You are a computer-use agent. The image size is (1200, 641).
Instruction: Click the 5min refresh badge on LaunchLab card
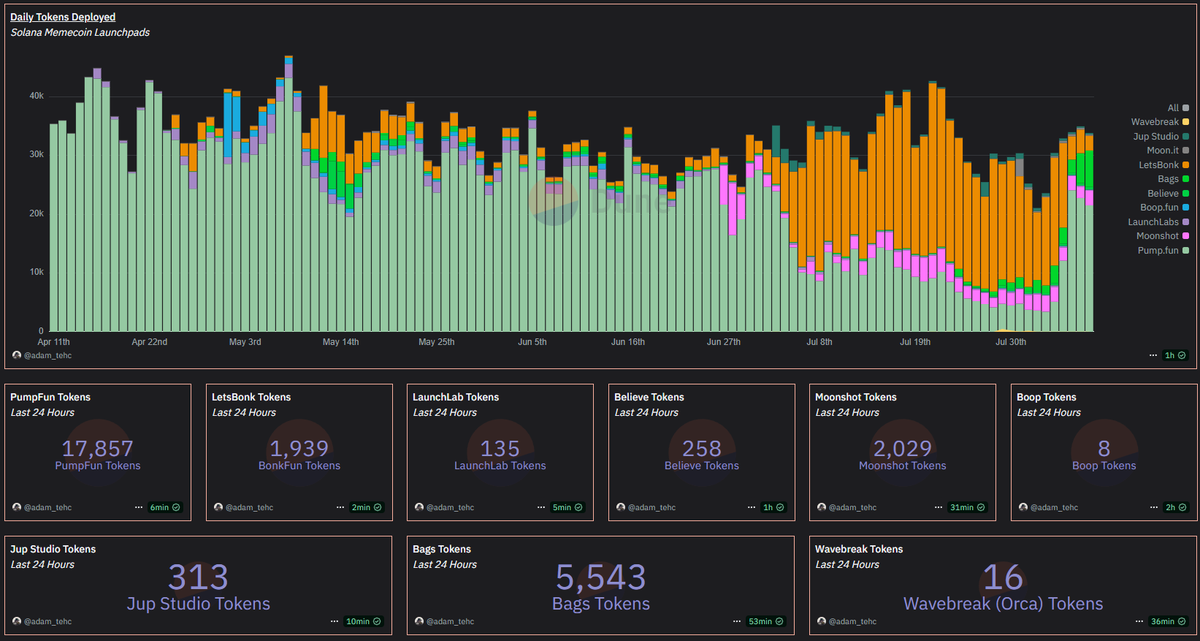(x=567, y=507)
